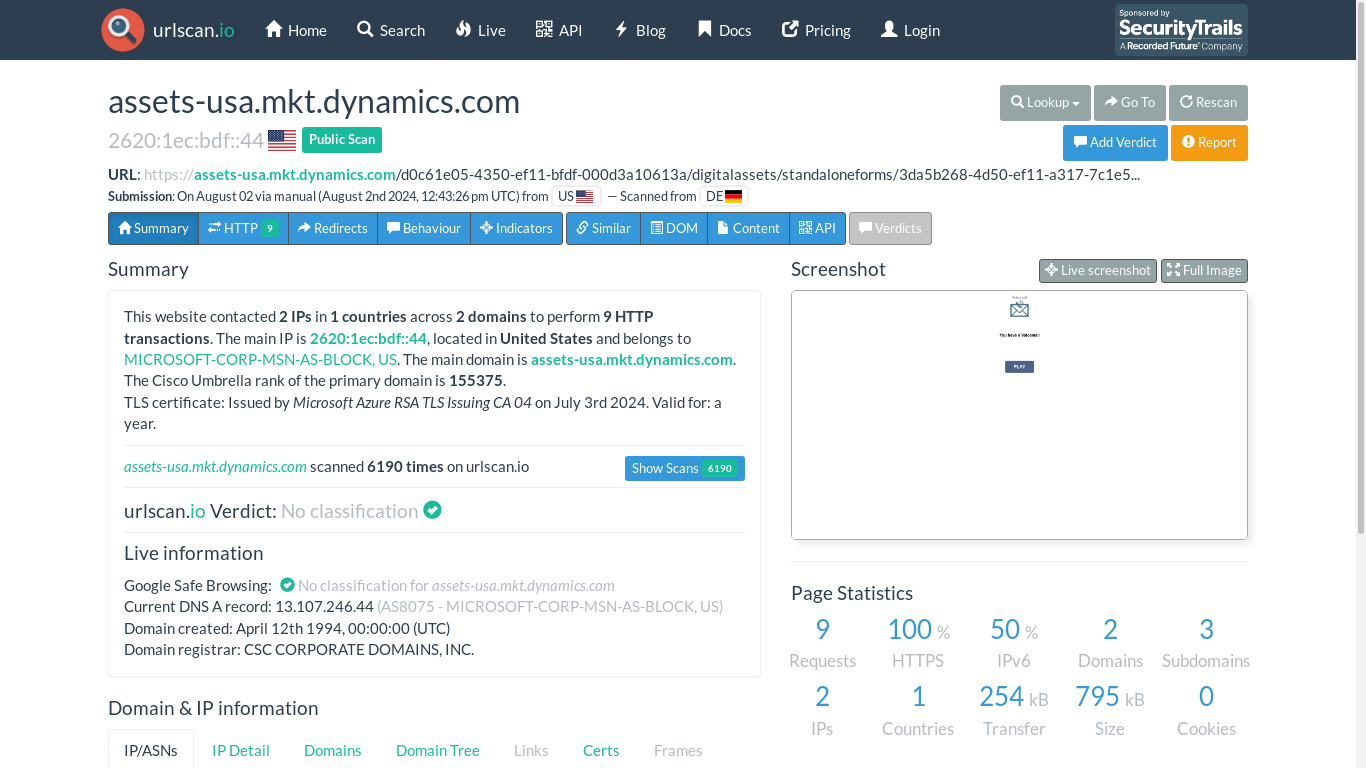Screen dimensions: 1366x768
Task: Open the Content tab
Action: (748, 228)
